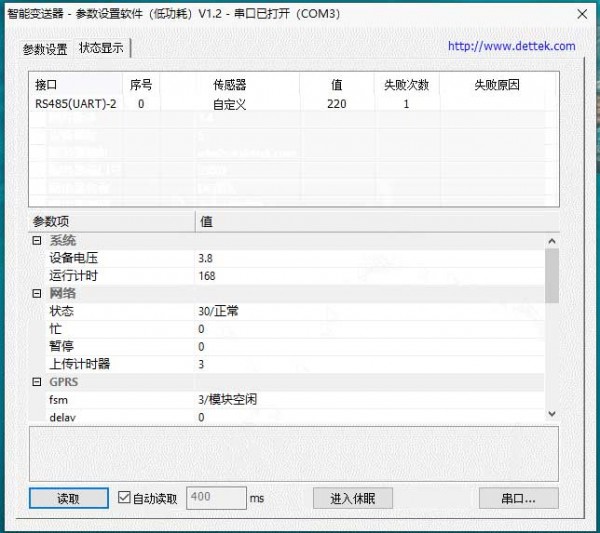Switch to the 参数设置 tab
600x533 pixels.
tap(45, 49)
